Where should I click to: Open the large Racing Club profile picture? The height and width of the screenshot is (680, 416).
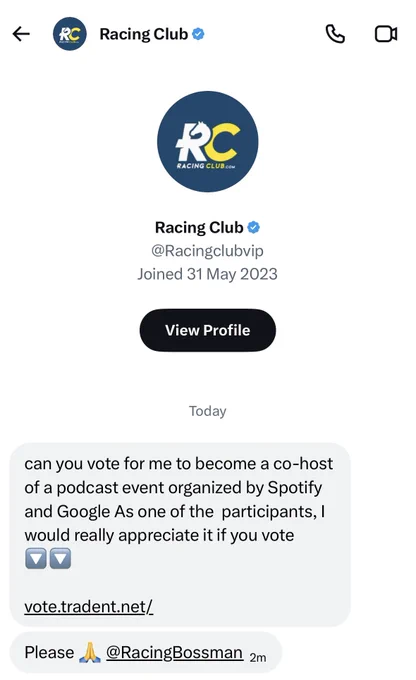pos(208,141)
